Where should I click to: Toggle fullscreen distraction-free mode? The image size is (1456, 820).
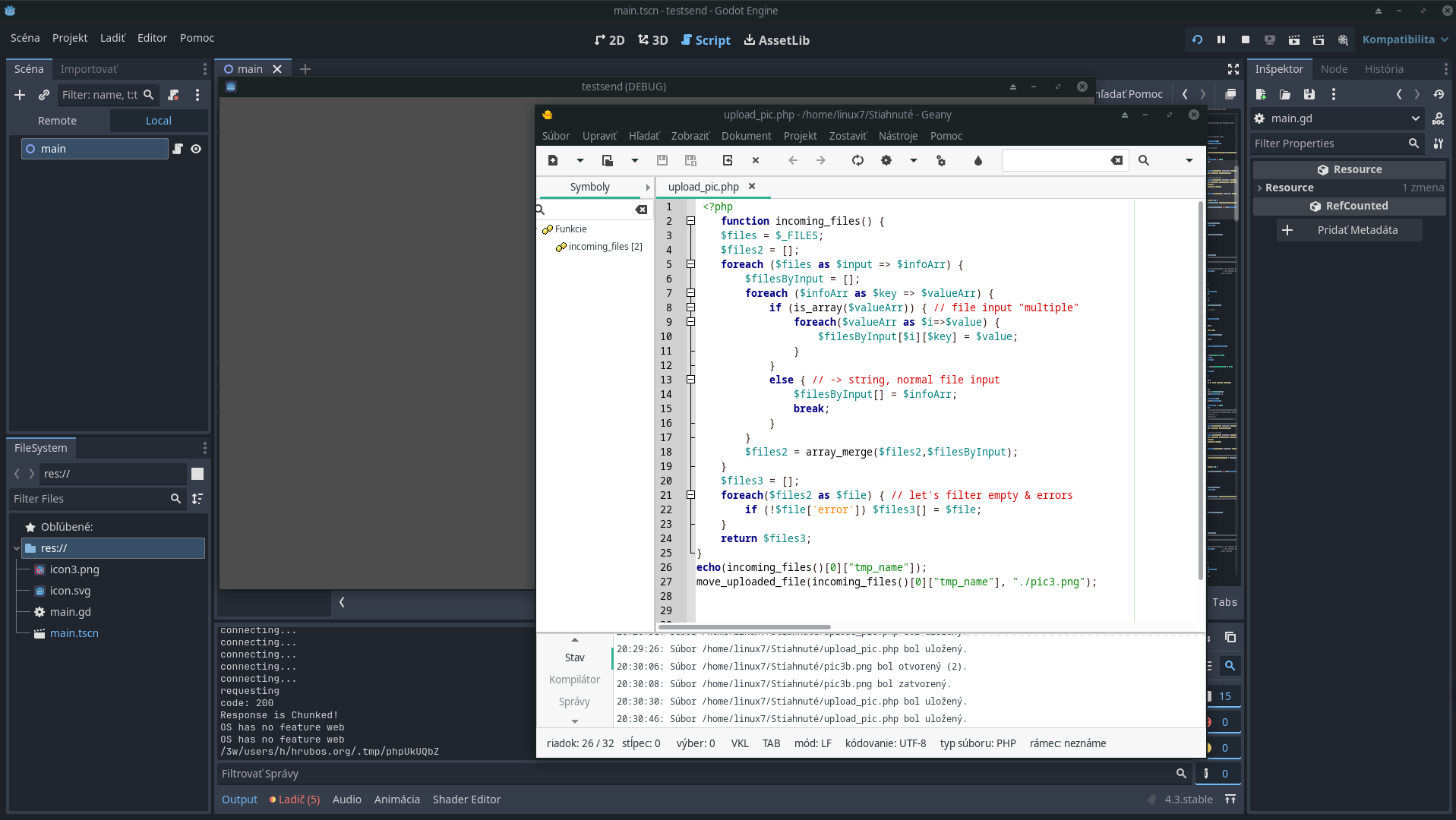point(1232,68)
